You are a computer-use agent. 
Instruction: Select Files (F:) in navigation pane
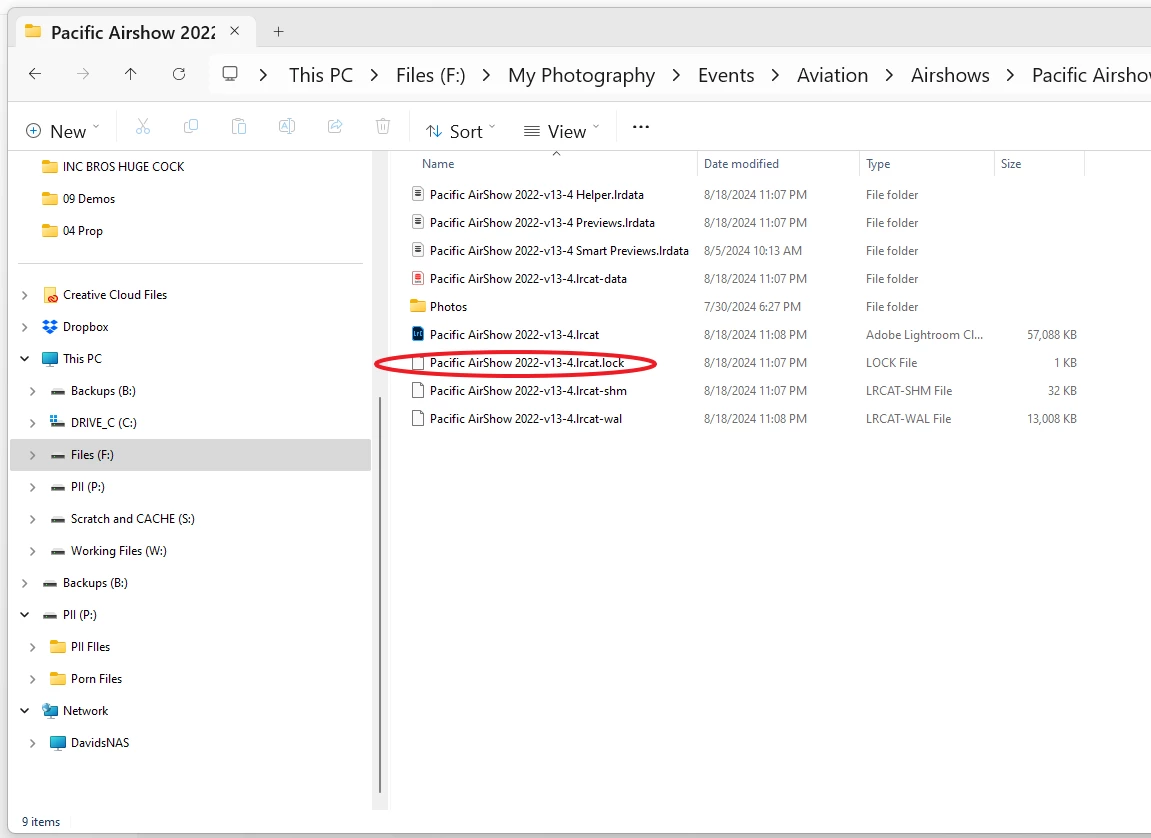click(190, 455)
